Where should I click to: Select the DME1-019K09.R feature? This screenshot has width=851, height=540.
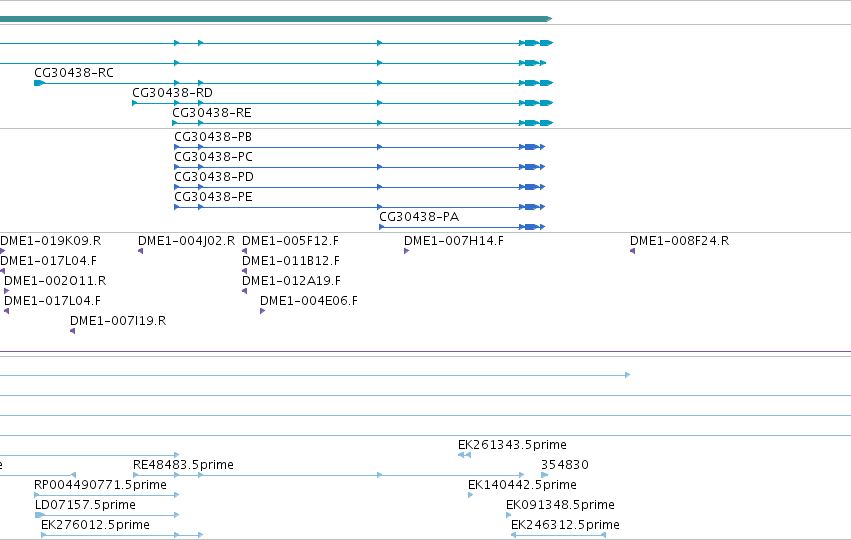pos(50,241)
